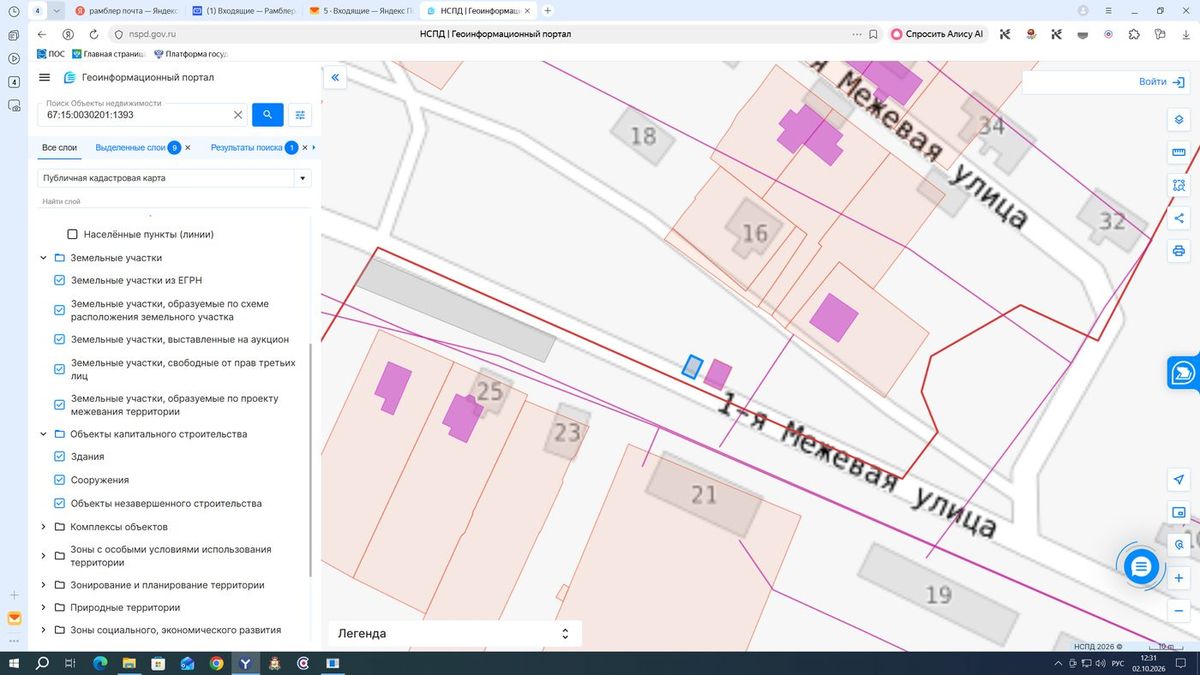Open the ПОС bookmark

point(50,54)
